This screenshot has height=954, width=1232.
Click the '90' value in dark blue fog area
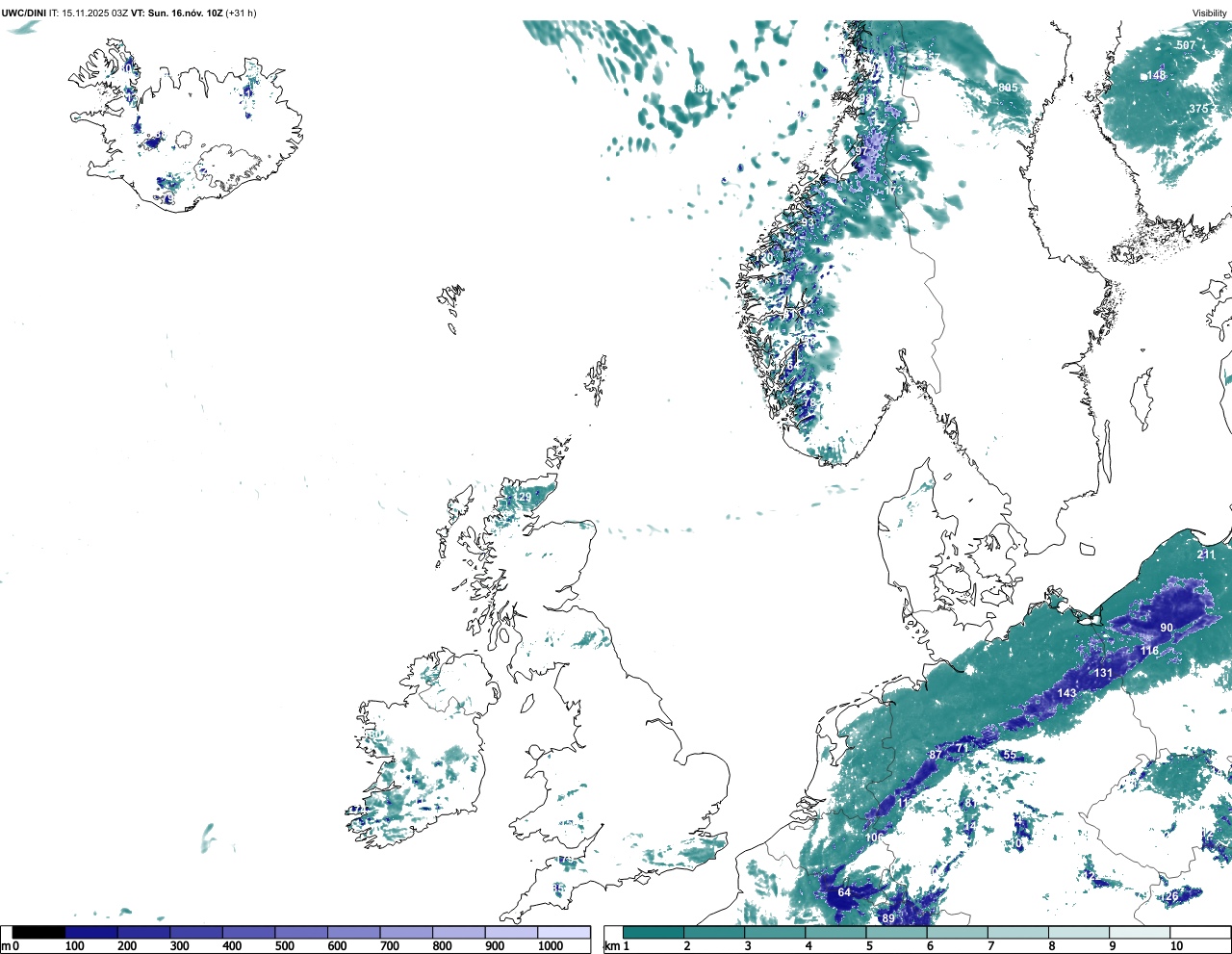pyautogui.click(x=1167, y=628)
